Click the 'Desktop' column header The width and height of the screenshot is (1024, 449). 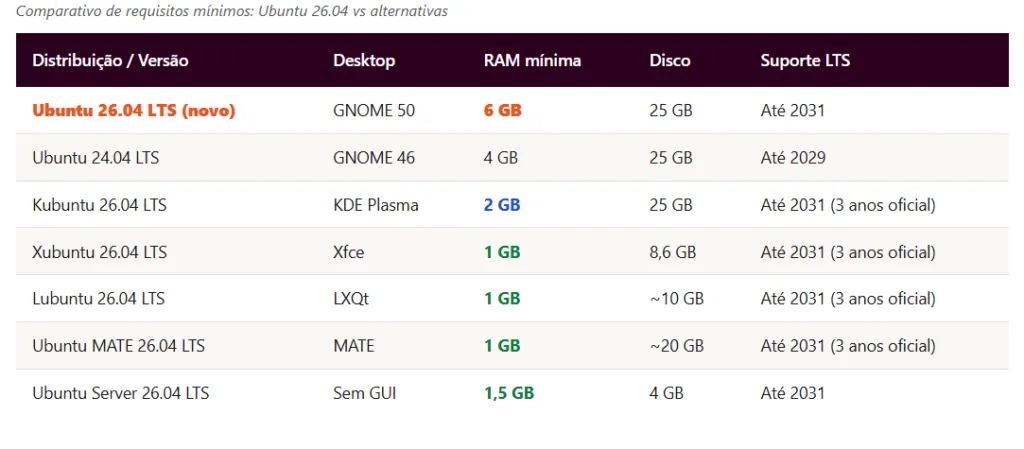(364, 60)
